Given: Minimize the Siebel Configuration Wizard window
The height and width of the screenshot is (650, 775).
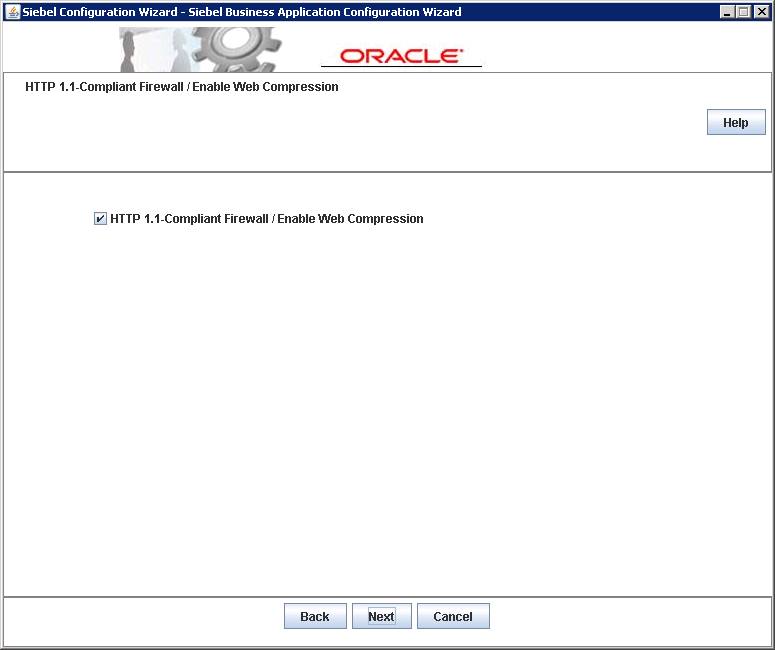Looking at the screenshot, I should (x=727, y=12).
